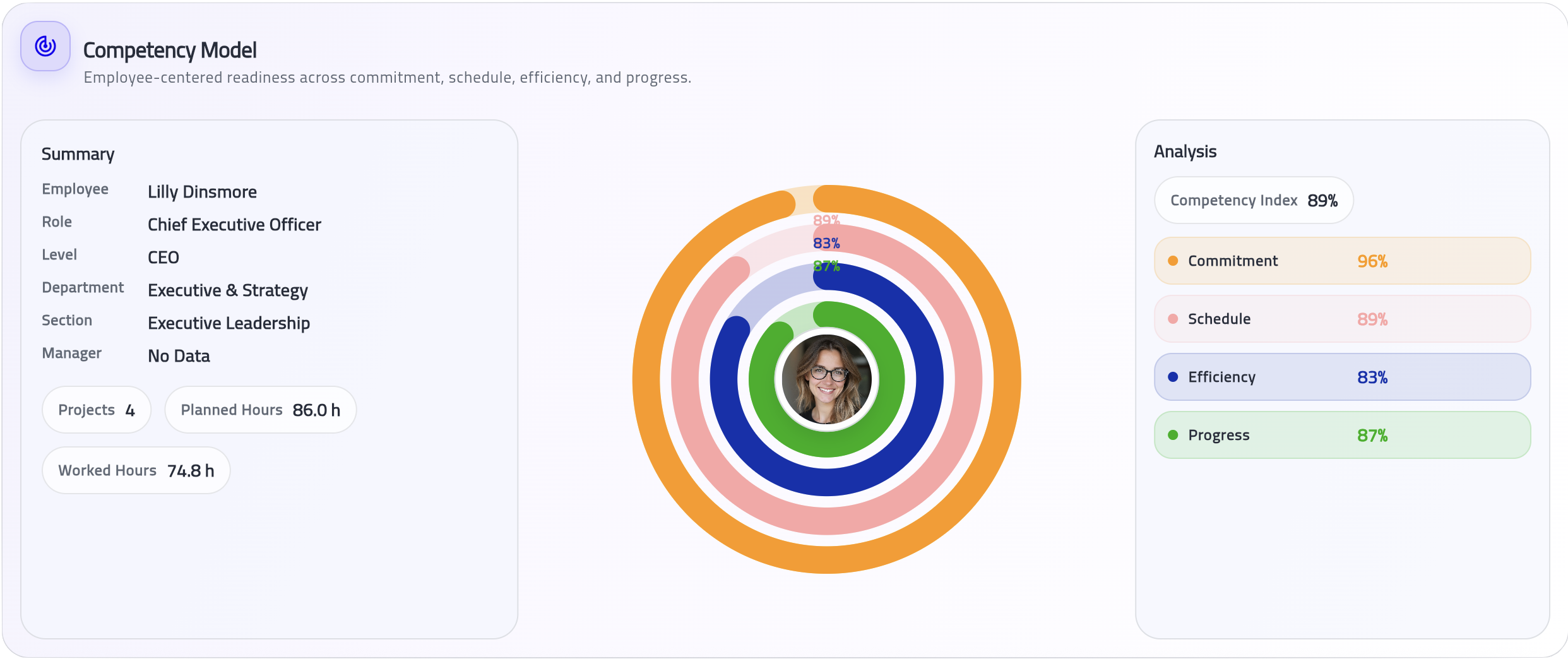Image resolution: width=1568 pixels, height=659 pixels.
Task: Select the Progress 87% analysis row
Action: point(1342,435)
